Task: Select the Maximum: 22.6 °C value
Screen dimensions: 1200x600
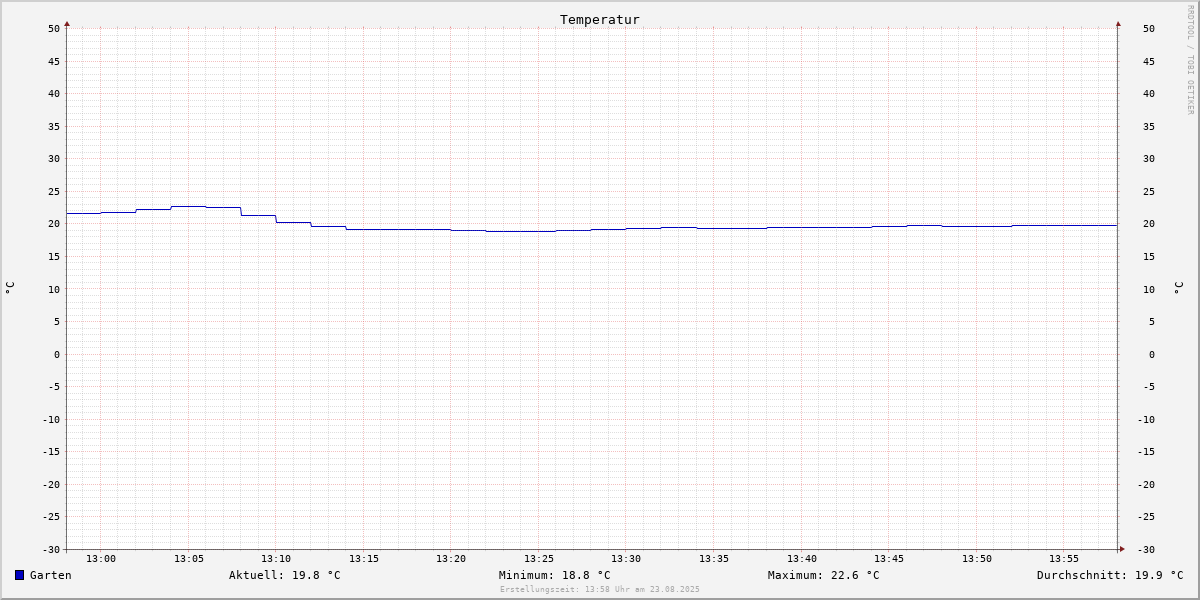Action: [824, 575]
